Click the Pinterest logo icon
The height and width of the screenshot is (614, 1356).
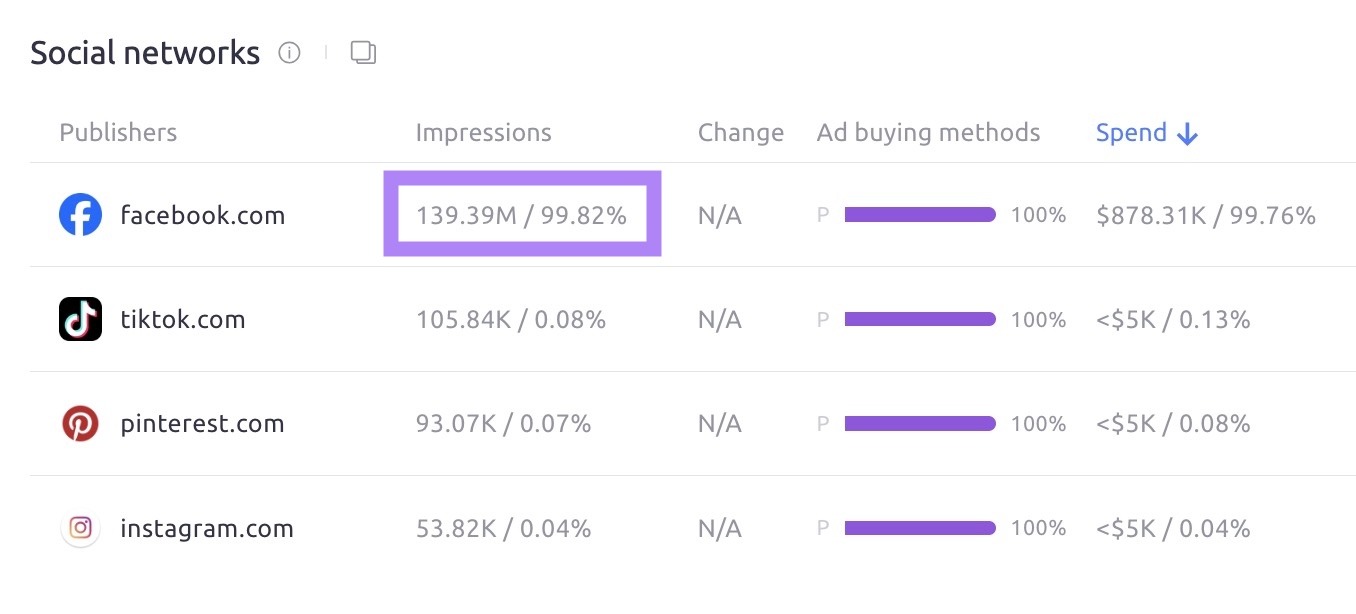pyautogui.click(x=80, y=423)
